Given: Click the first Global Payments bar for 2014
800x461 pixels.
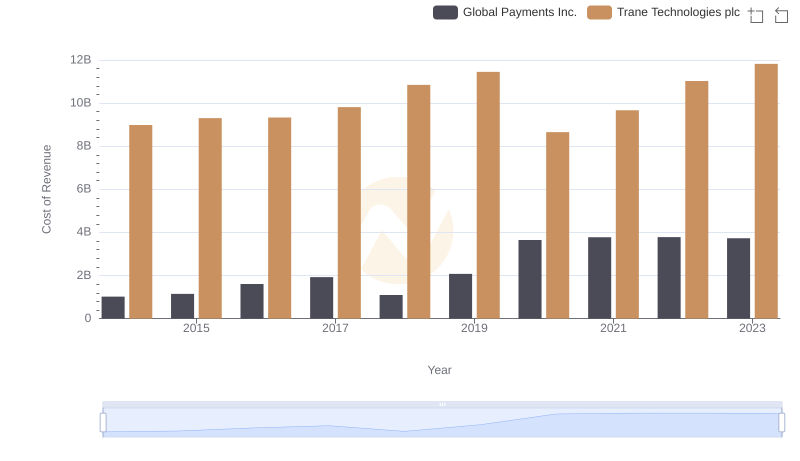Looking at the screenshot, I should tap(113, 308).
